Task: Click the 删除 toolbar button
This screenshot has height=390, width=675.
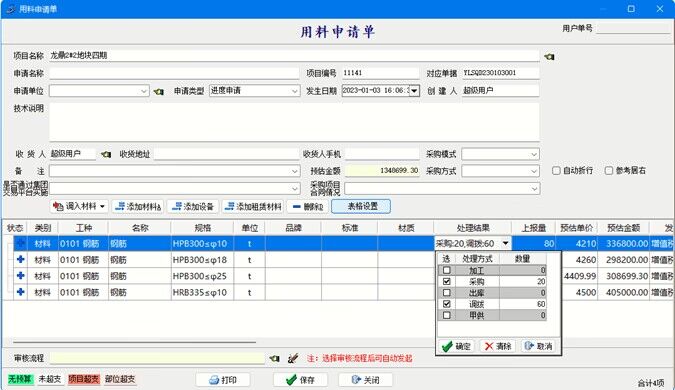Action: tap(308, 207)
